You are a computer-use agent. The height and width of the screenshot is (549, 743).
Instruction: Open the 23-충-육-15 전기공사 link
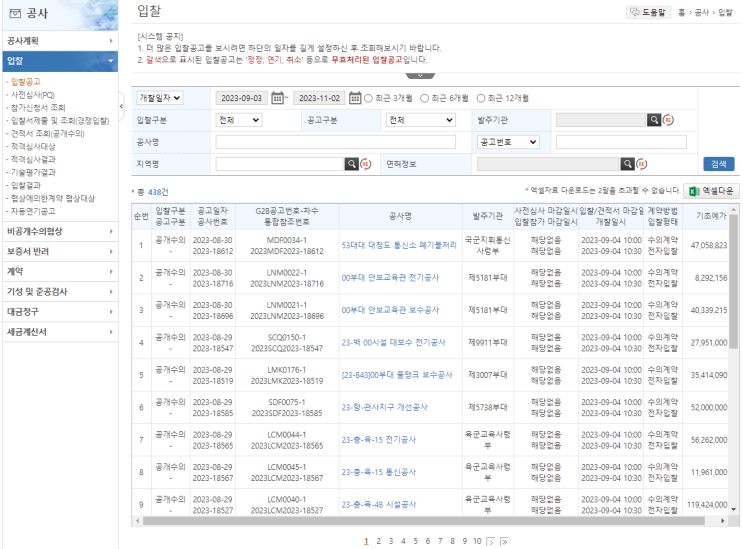[379, 440]
